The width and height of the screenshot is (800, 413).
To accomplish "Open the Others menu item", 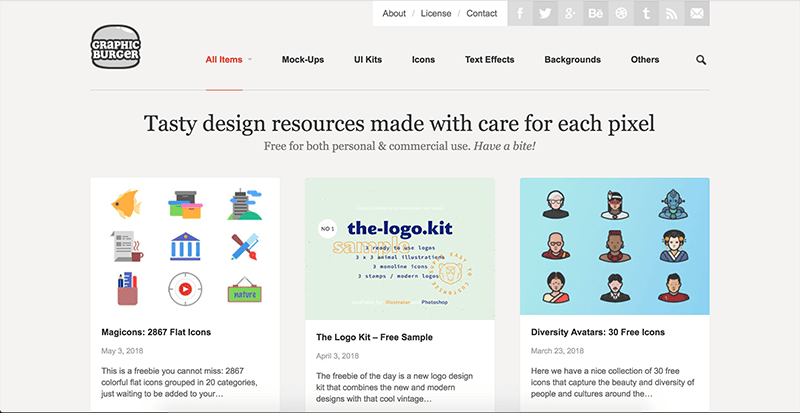I will pyautogui.click(x=645, y=60).
